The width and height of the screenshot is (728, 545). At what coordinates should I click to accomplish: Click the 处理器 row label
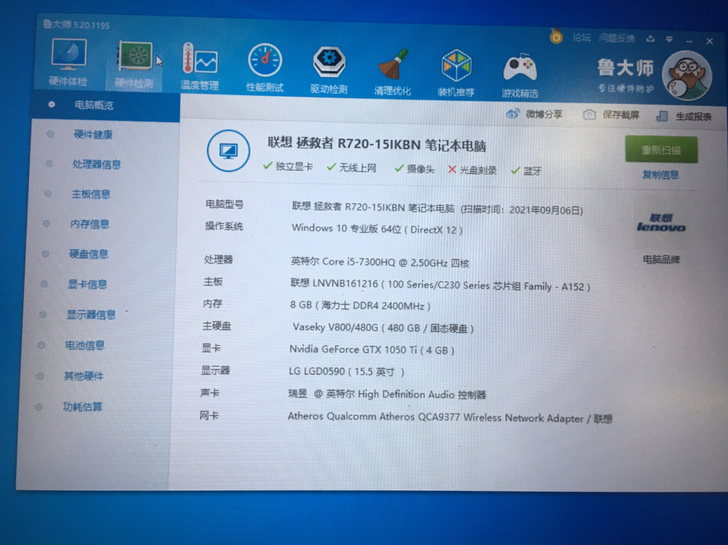point(218,260)
